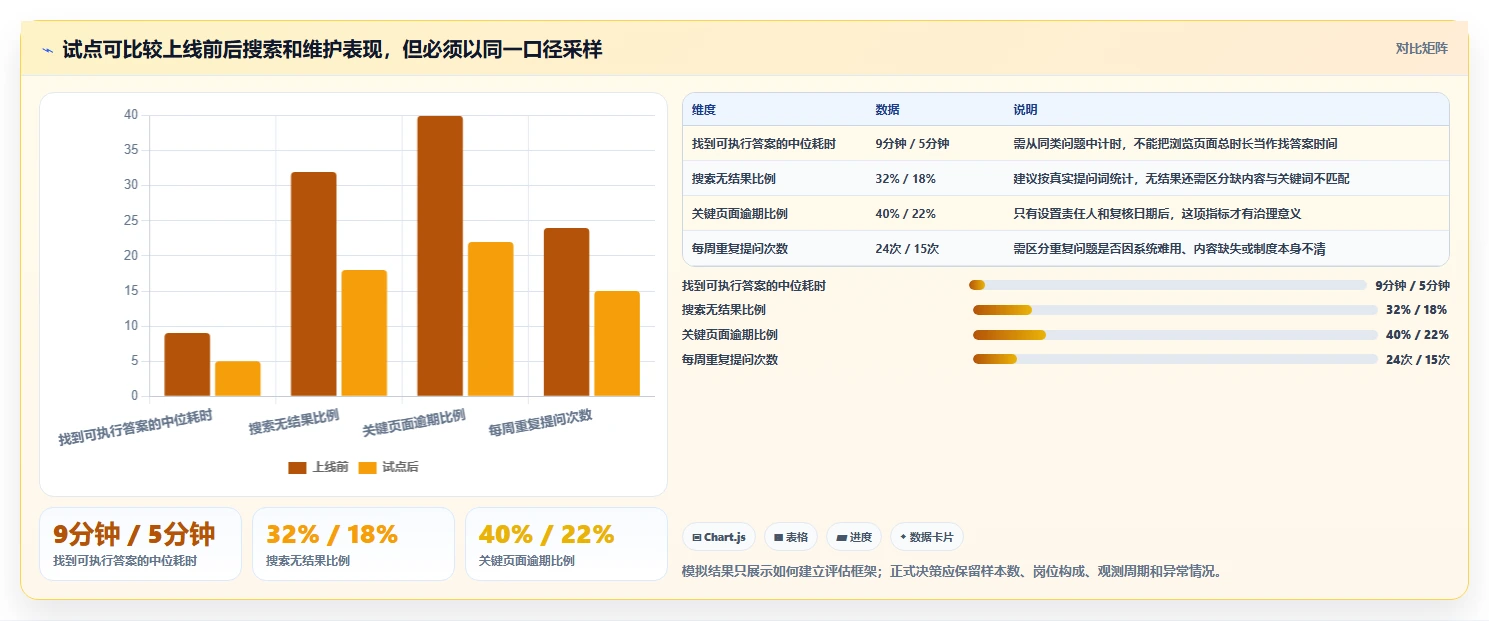Toggle the 上线前 legend swatch
The height and width of the screenshot is (621, 1489).
click(x=297, y=467)
